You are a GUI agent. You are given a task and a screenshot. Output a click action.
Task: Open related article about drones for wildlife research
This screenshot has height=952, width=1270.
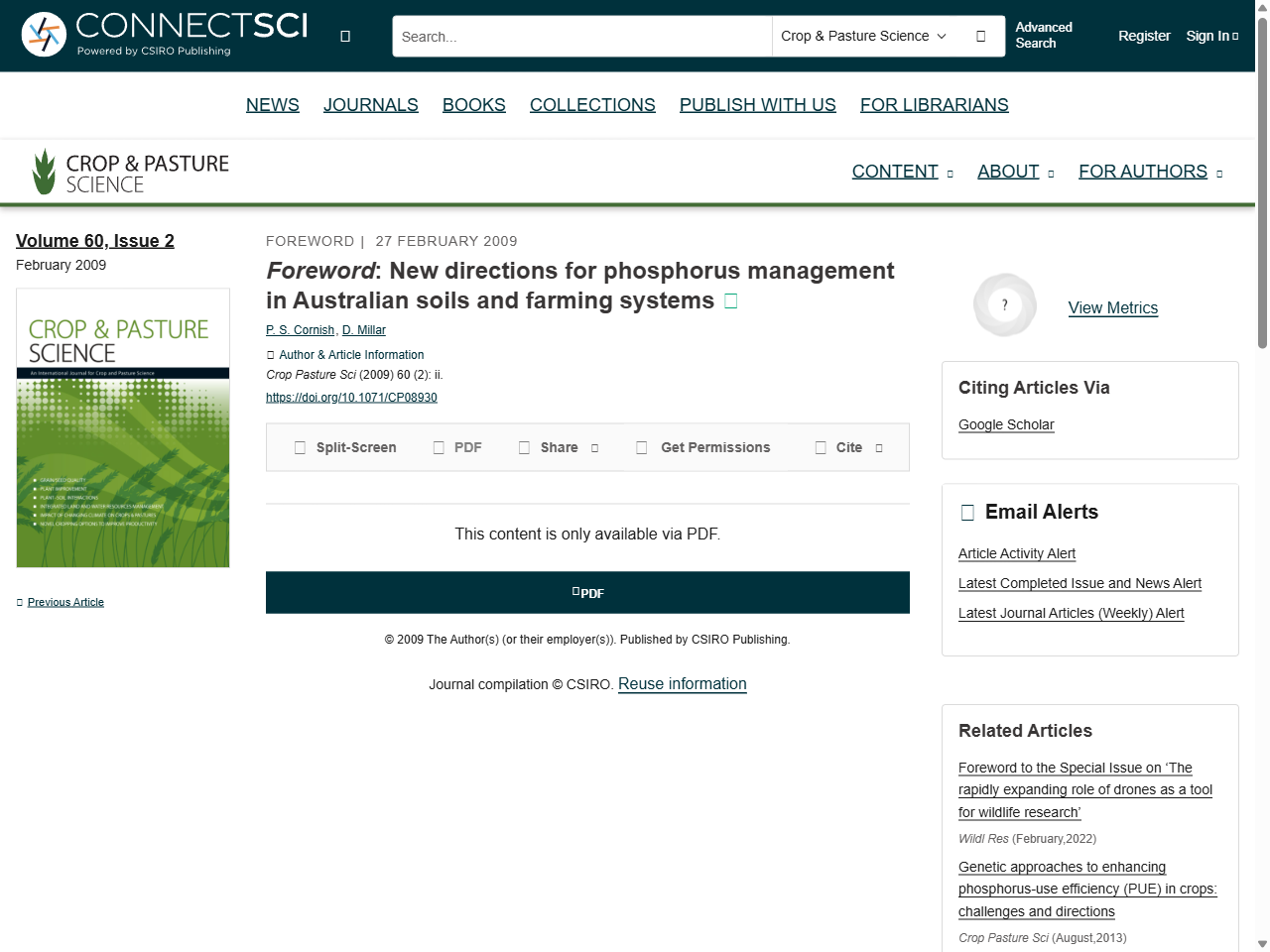click(1085, 790)
